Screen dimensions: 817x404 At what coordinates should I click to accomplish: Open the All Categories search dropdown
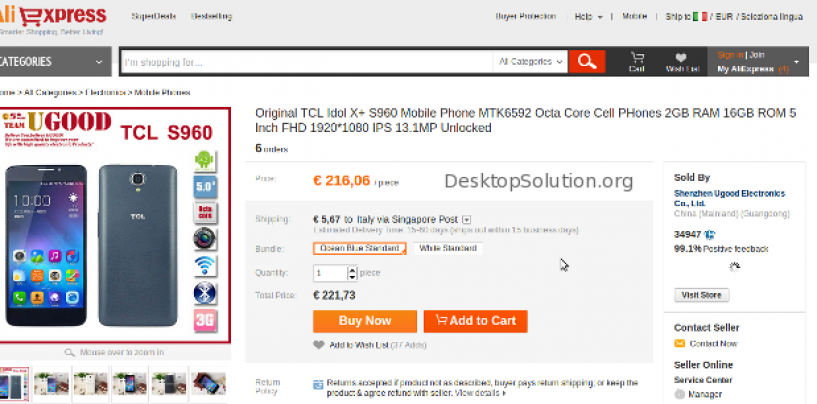(531, 62)
